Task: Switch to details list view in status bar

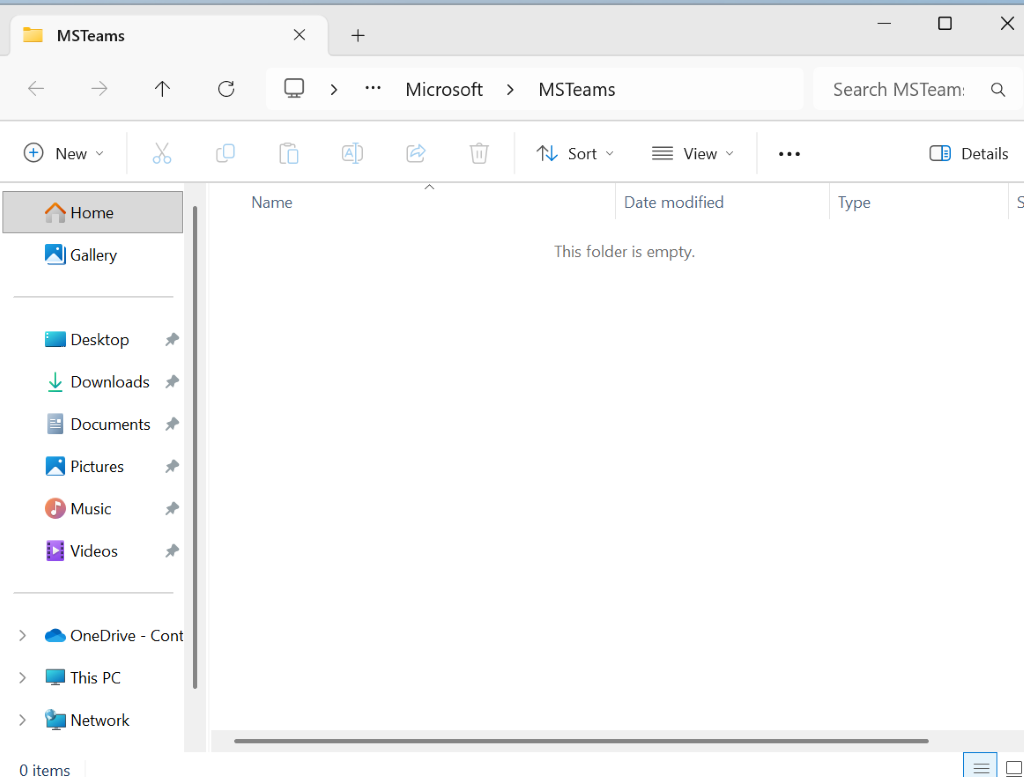Action: 980,768
